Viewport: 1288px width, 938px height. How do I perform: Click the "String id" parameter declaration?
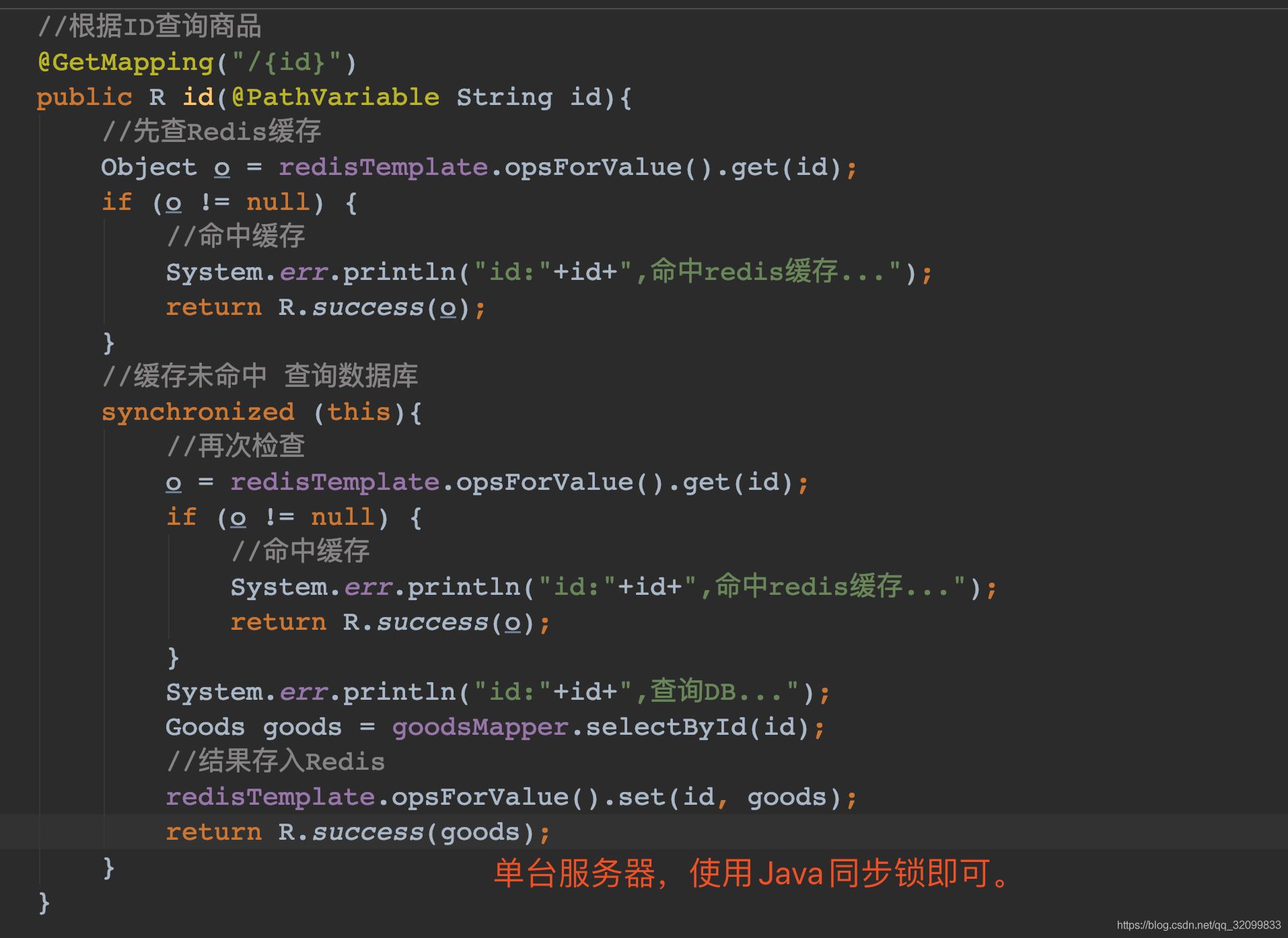529,98
